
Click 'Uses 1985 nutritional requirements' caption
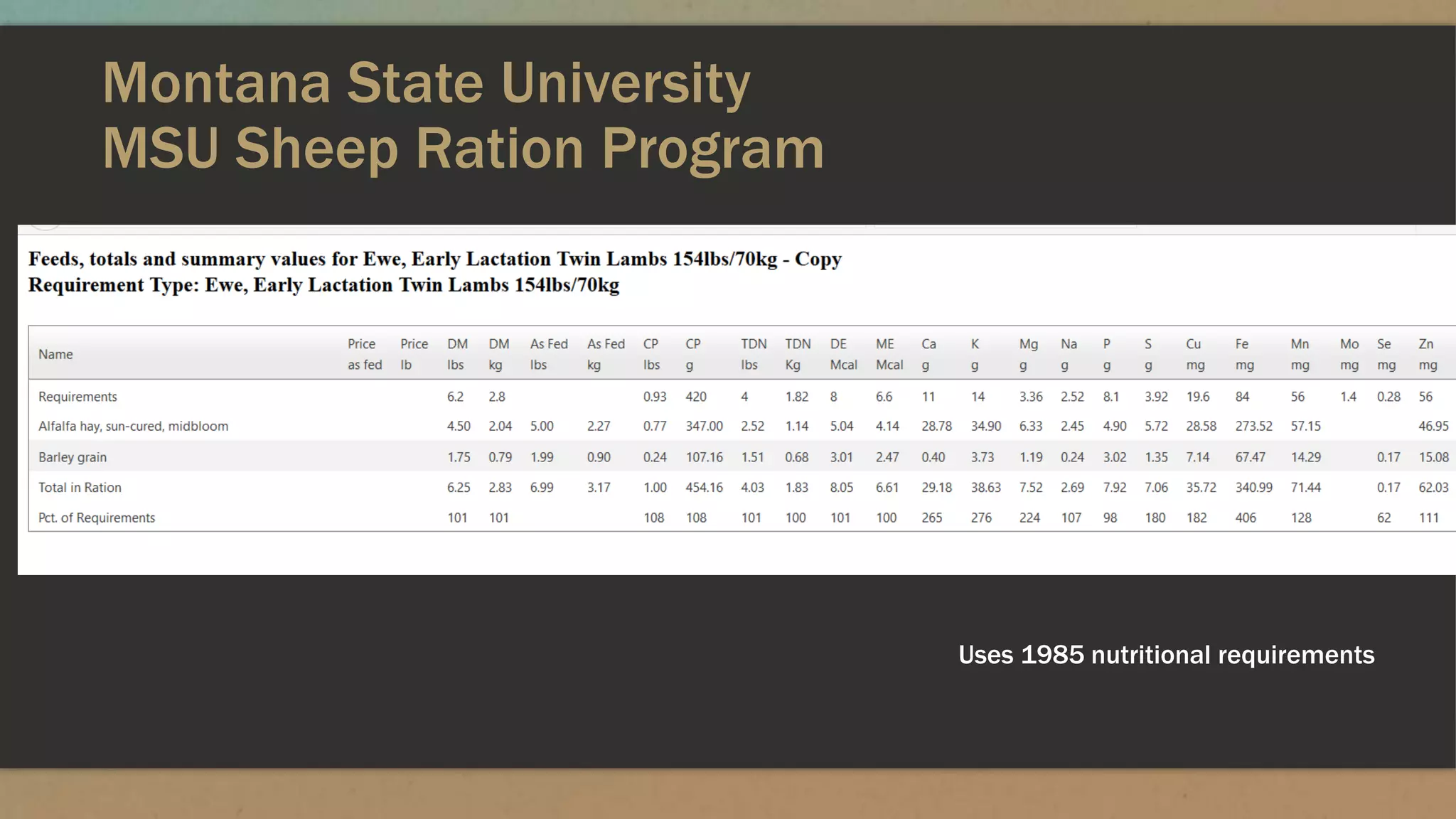pyautogui.click(x=1166, y=655)
